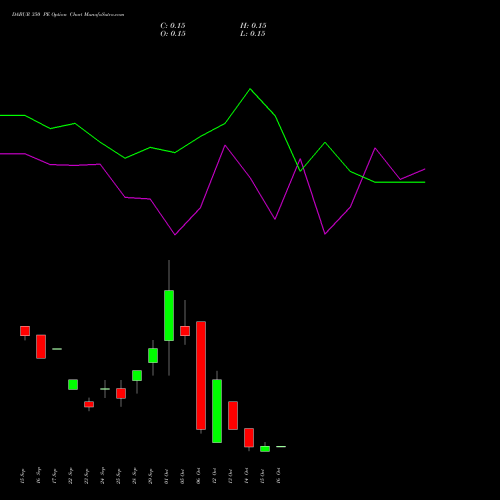This screenshot has width=500, height=500.
Task: Click the chart title text at top left
Action: (x=68, y=15)
